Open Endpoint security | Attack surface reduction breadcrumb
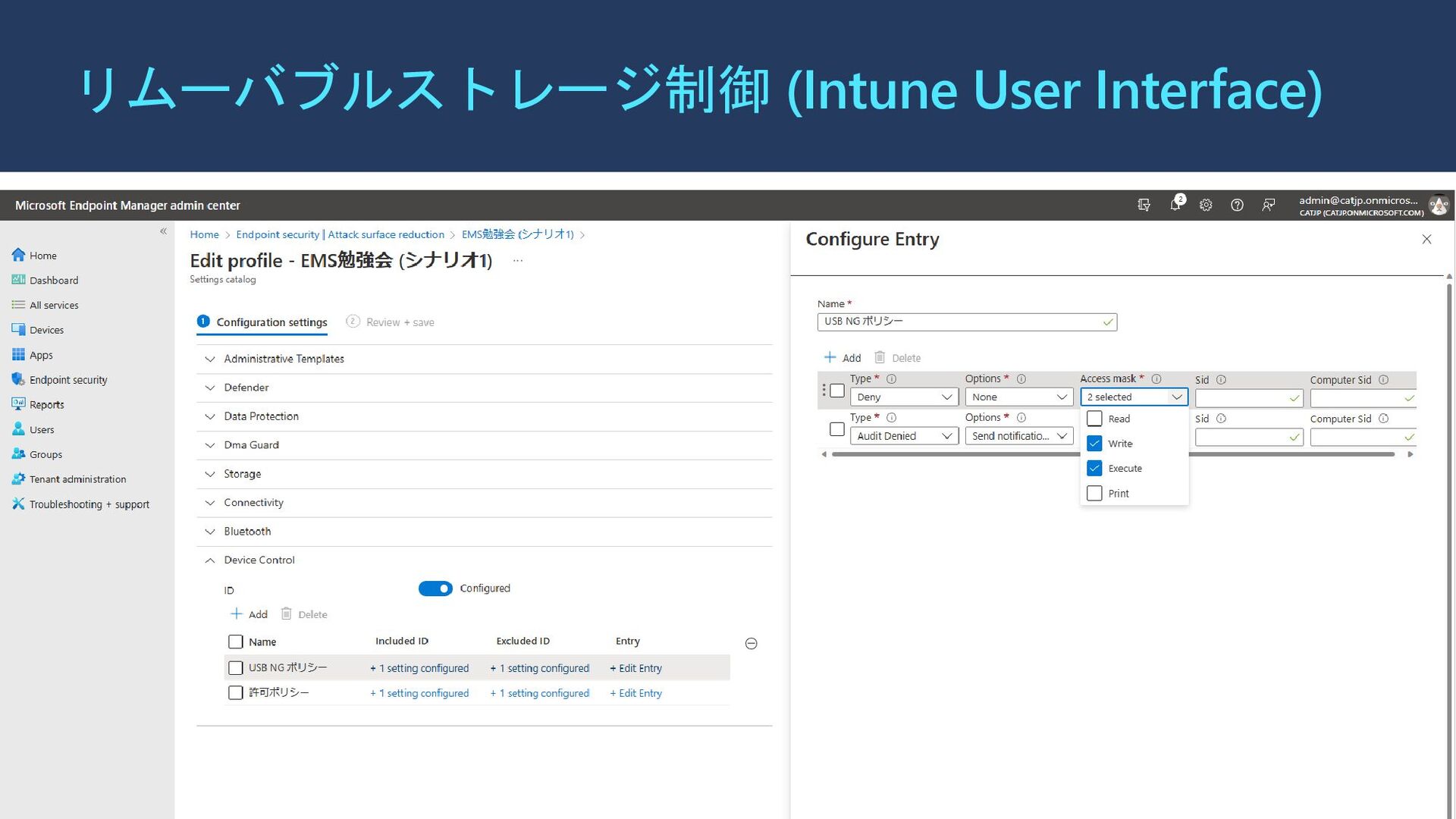 coord(340,234)
